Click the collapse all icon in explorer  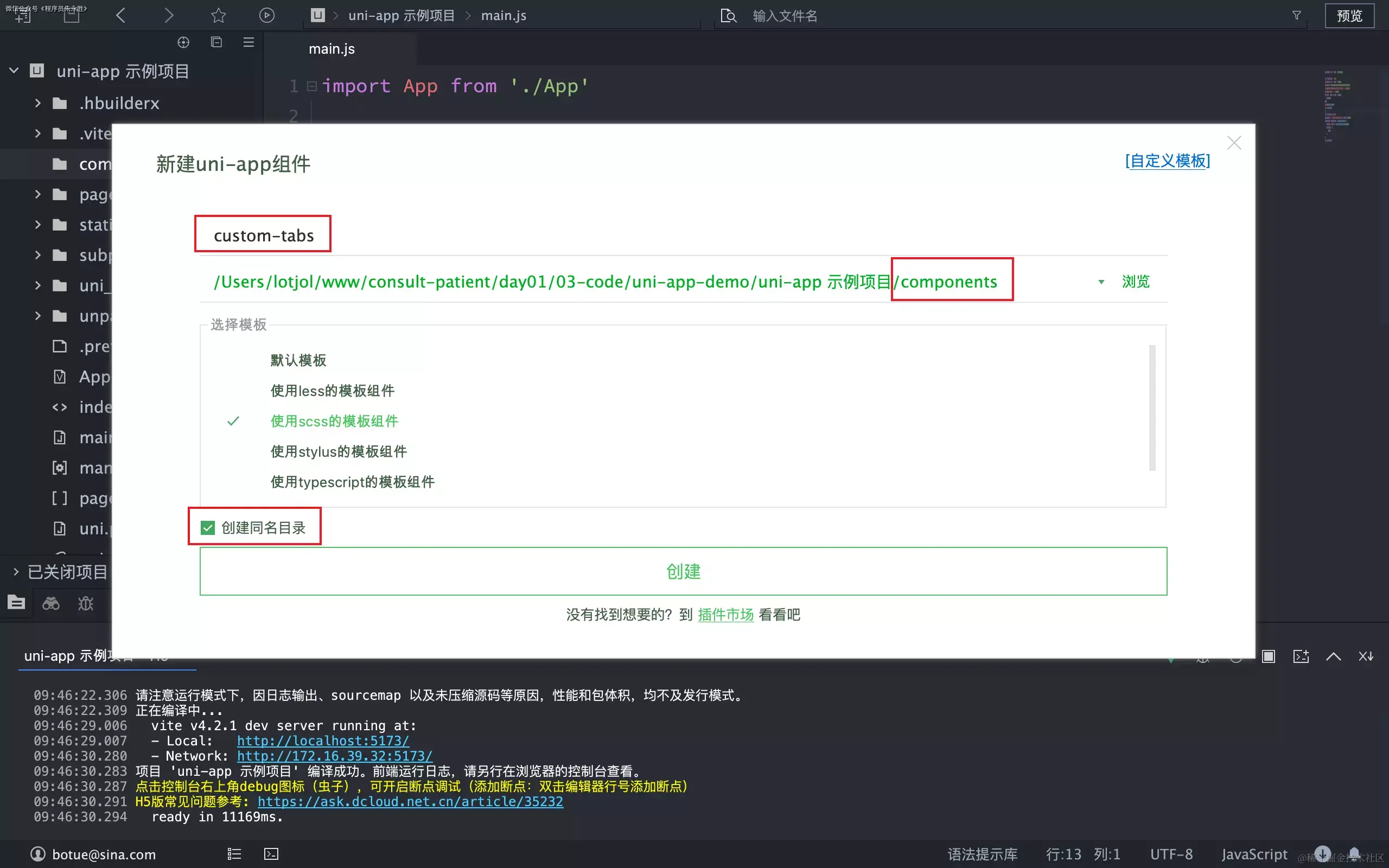(216, 42)
